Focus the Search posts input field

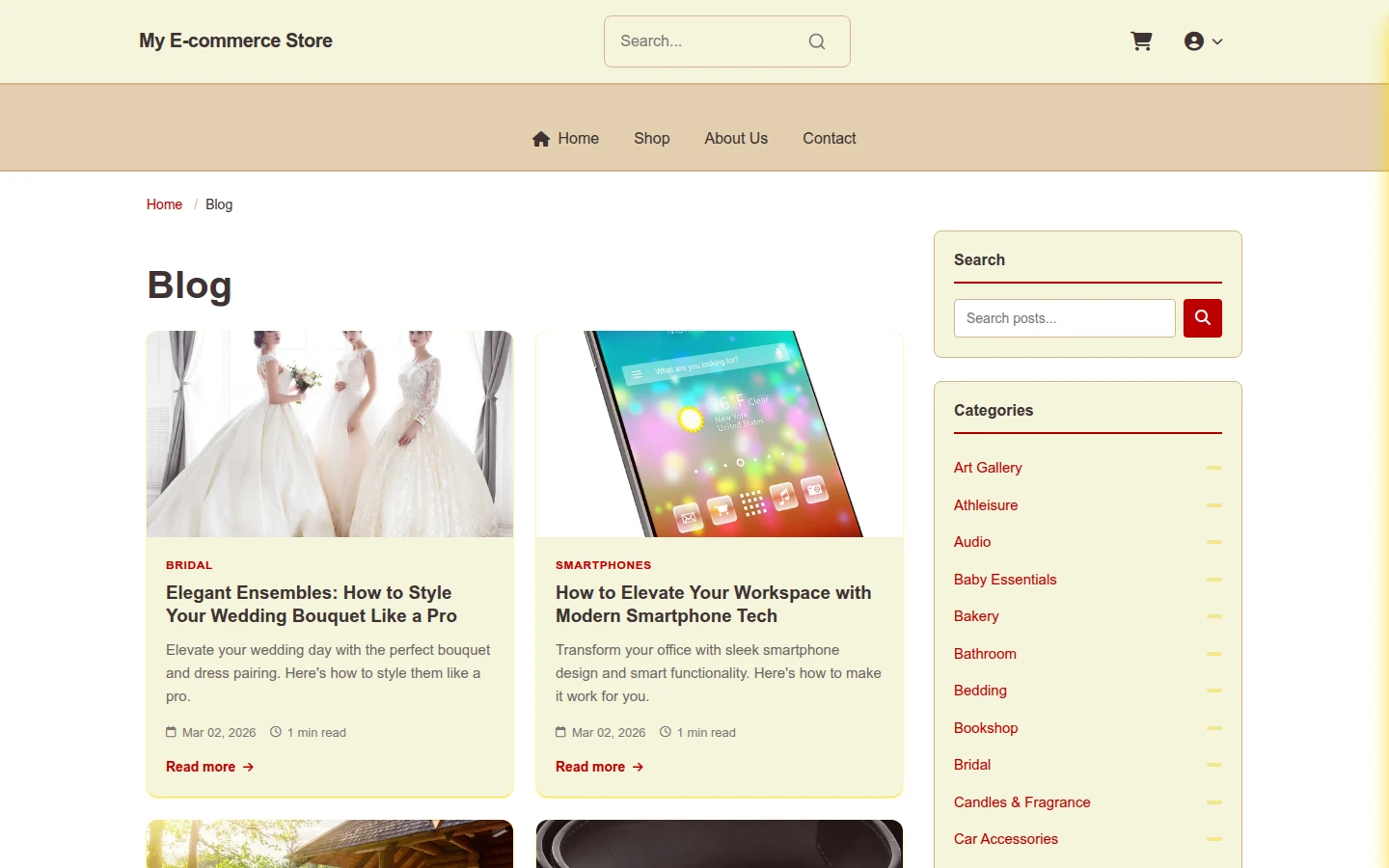click(x=1065, y=318)
